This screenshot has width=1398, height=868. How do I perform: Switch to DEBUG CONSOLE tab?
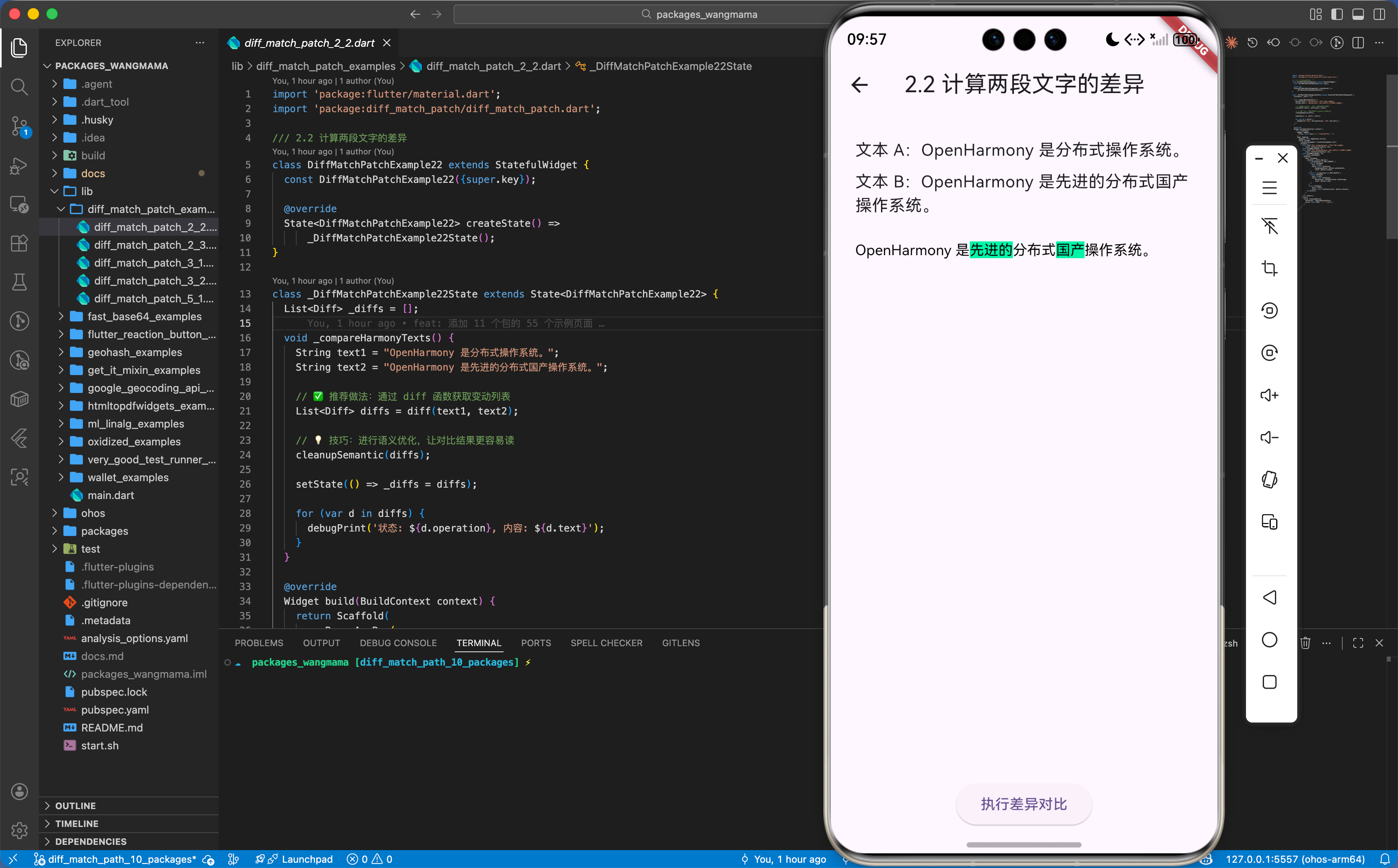[x=398, y=643]
